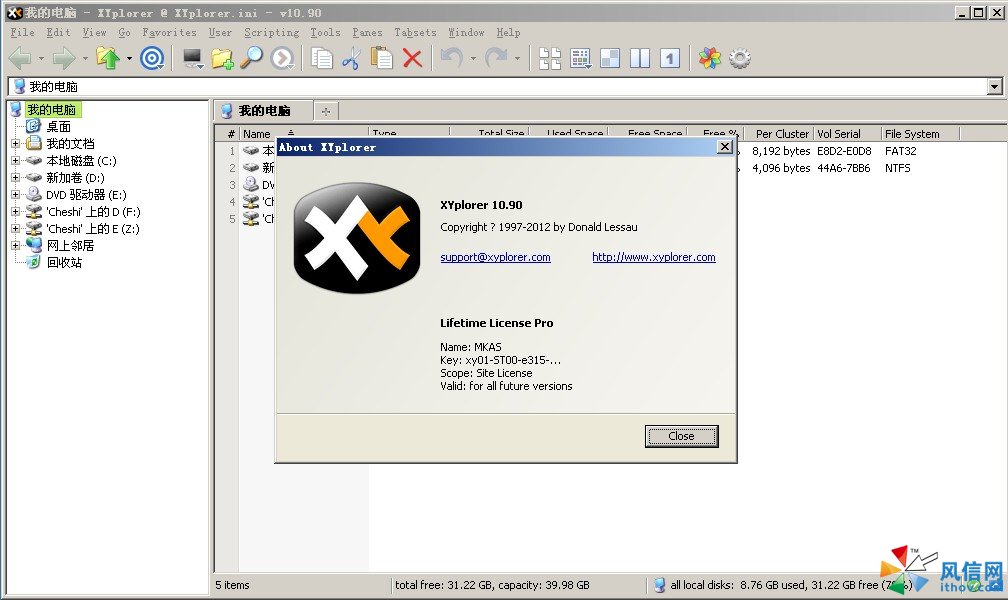This screenshot has width=1008, height=600.
Task: Open support@xyplorer.com email link
Action: pyautogui.click(x=495, y=257)
